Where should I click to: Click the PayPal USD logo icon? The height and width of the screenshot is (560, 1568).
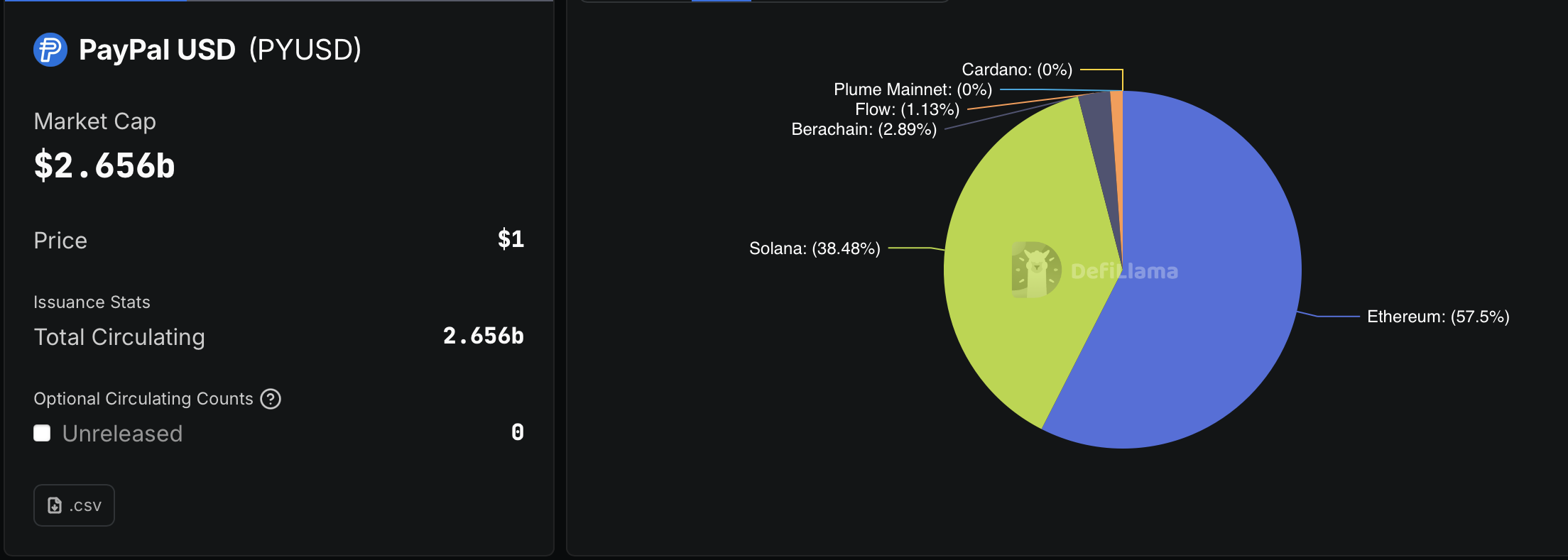pos(50,50)
